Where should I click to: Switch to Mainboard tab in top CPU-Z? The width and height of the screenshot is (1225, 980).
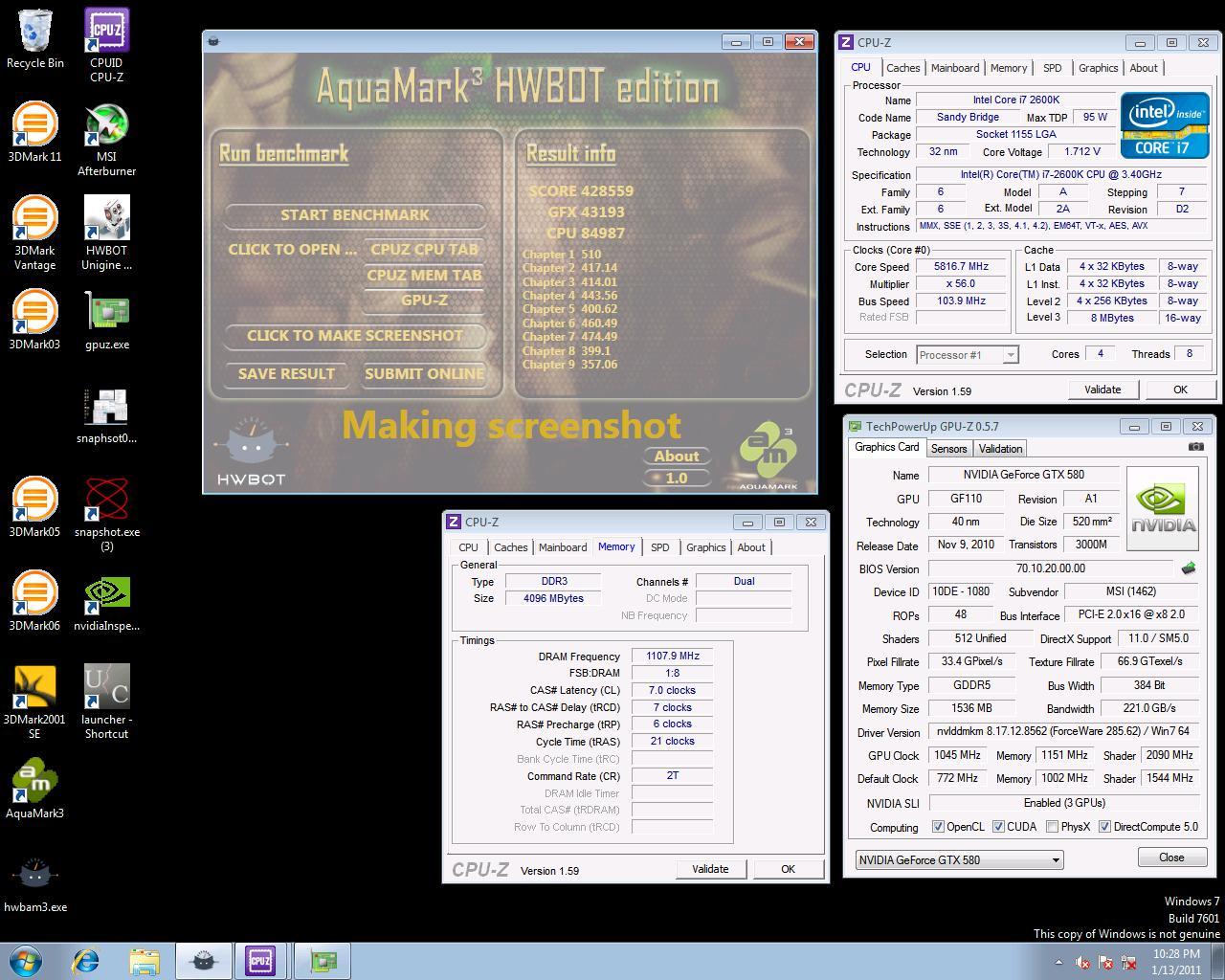tap(955, 68)
